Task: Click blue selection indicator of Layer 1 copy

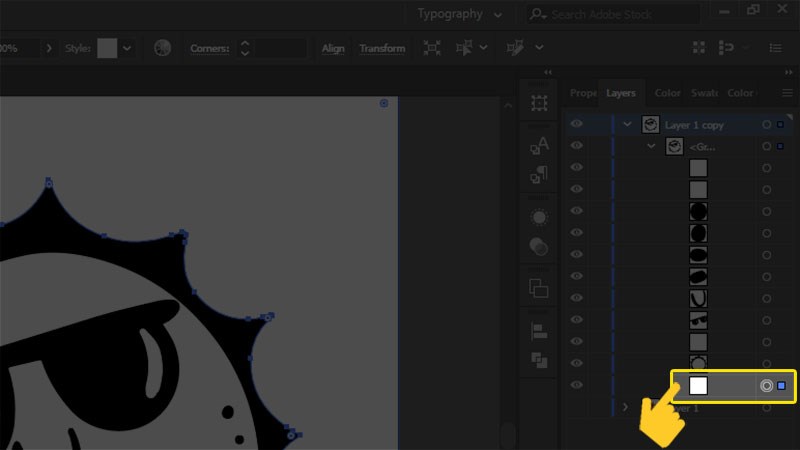Action: 780,124
